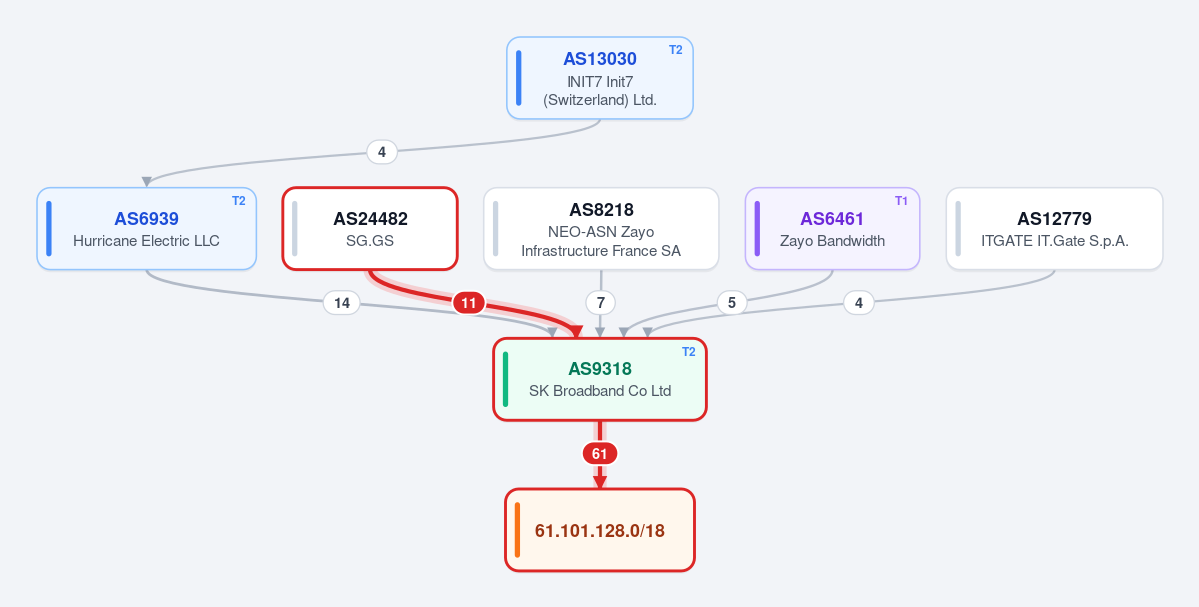This screenshot has width=1199, height=607.
Task: Click the edge label 7
Action: [x=600, y=304]
